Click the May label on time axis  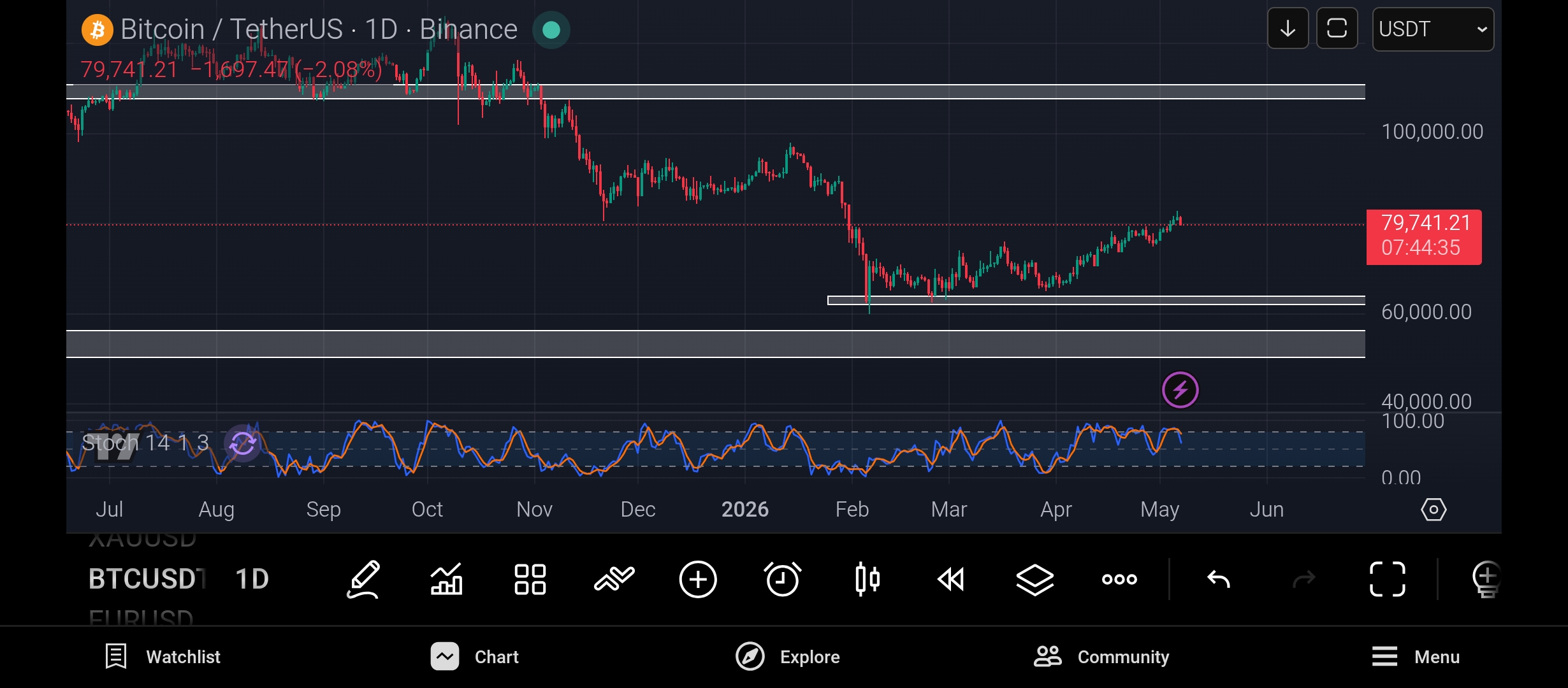[1159, 510]
